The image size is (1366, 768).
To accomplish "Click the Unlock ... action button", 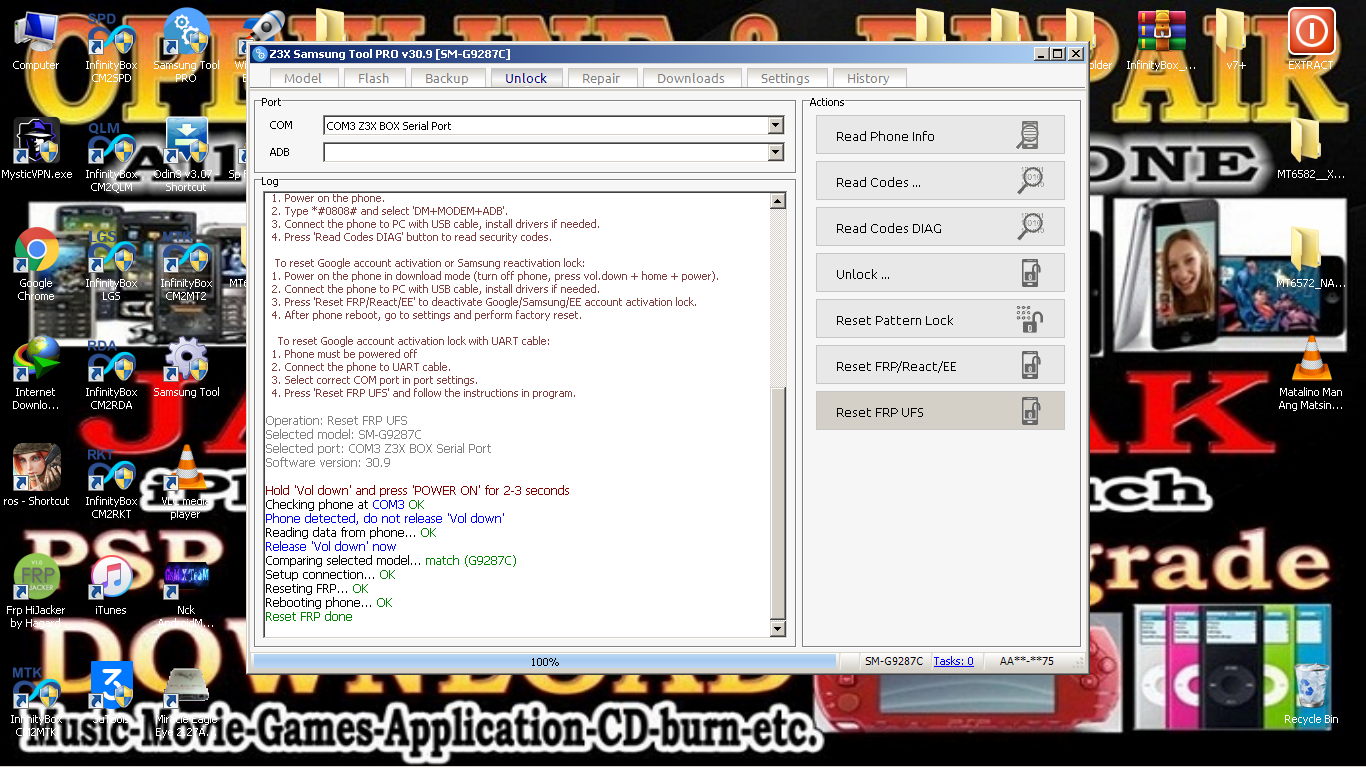I will pyautogui.click(x=940, y=273).
